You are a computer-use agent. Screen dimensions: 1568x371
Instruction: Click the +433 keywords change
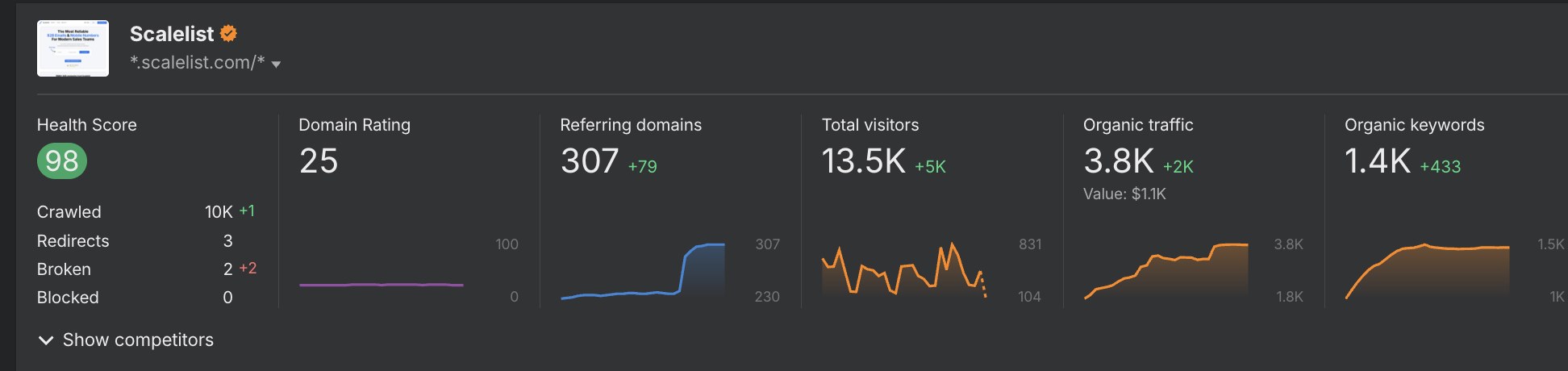tap(1441, 167)
